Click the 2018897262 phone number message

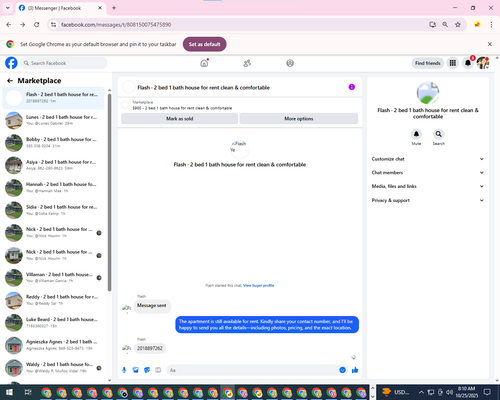point(150,348)
